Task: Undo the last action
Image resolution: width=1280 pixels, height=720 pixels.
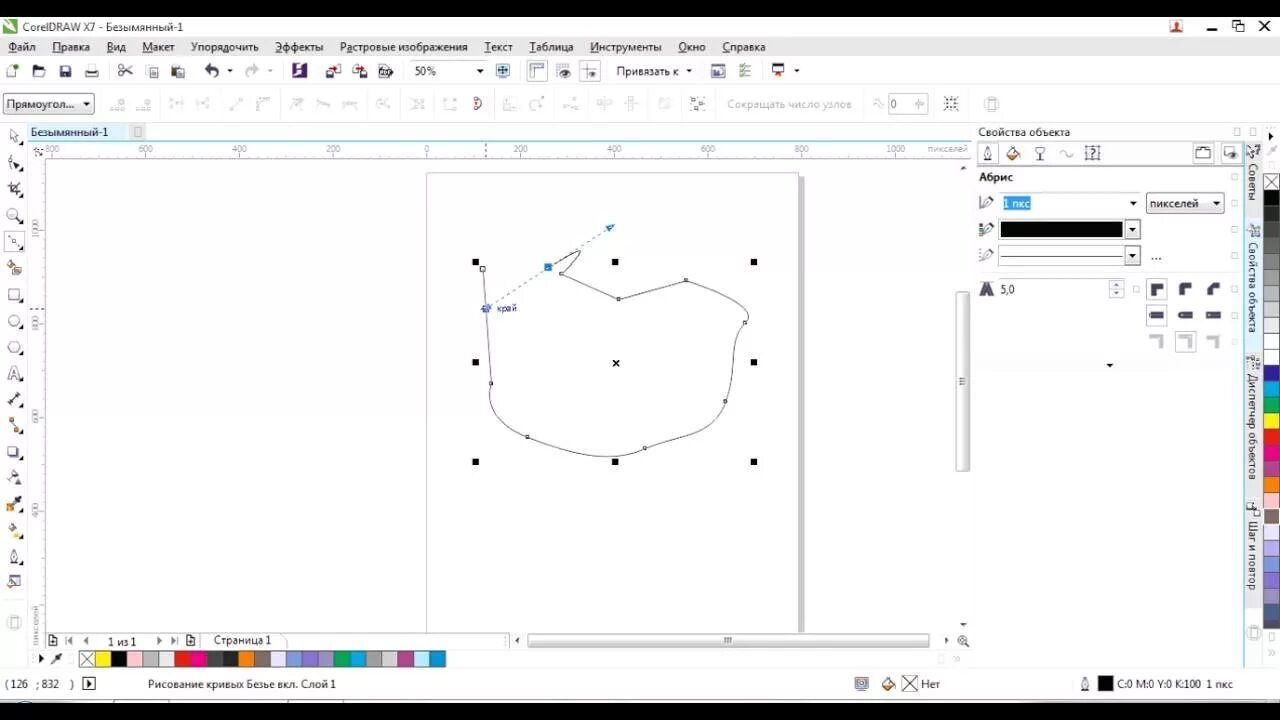Action: click(212, 71)
